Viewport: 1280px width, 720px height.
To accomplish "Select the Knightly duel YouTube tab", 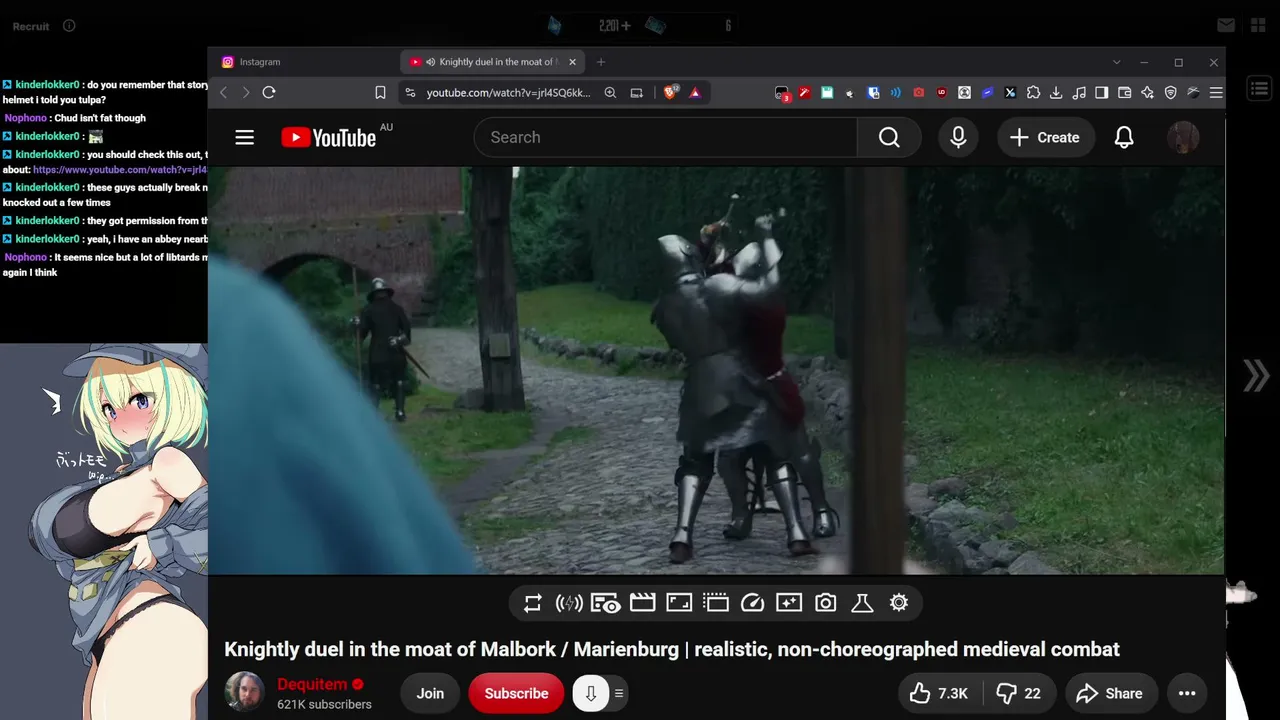I will 492,62.
